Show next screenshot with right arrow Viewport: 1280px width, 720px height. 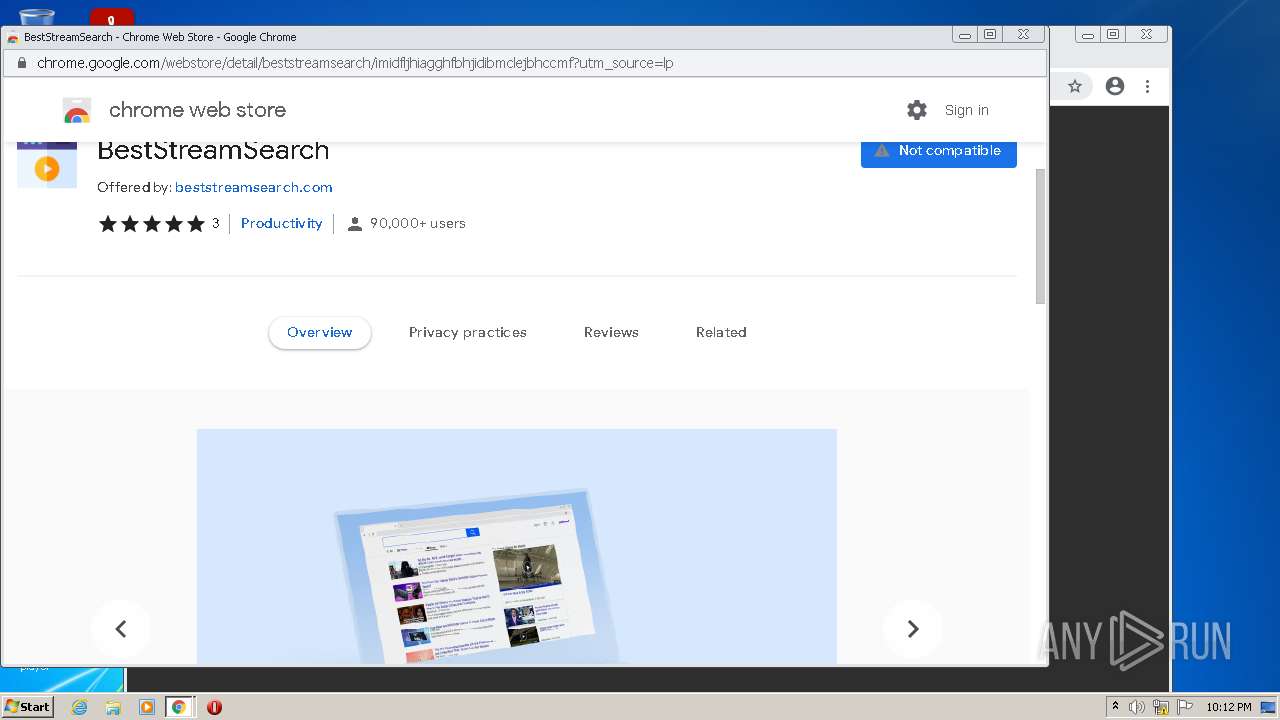[912, 629]
